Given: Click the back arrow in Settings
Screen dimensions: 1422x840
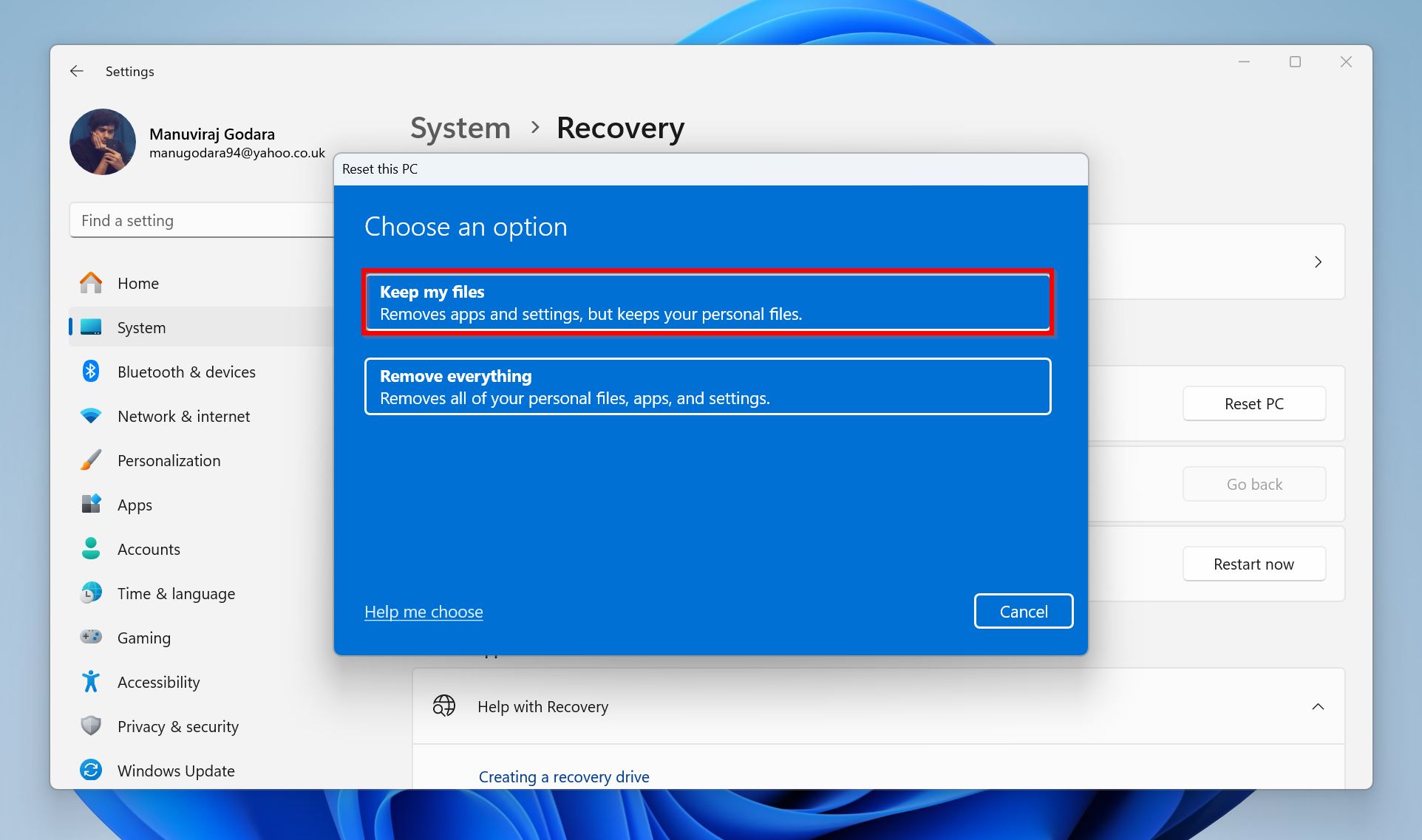Looking at the screenshot, I should coord(77,71).
